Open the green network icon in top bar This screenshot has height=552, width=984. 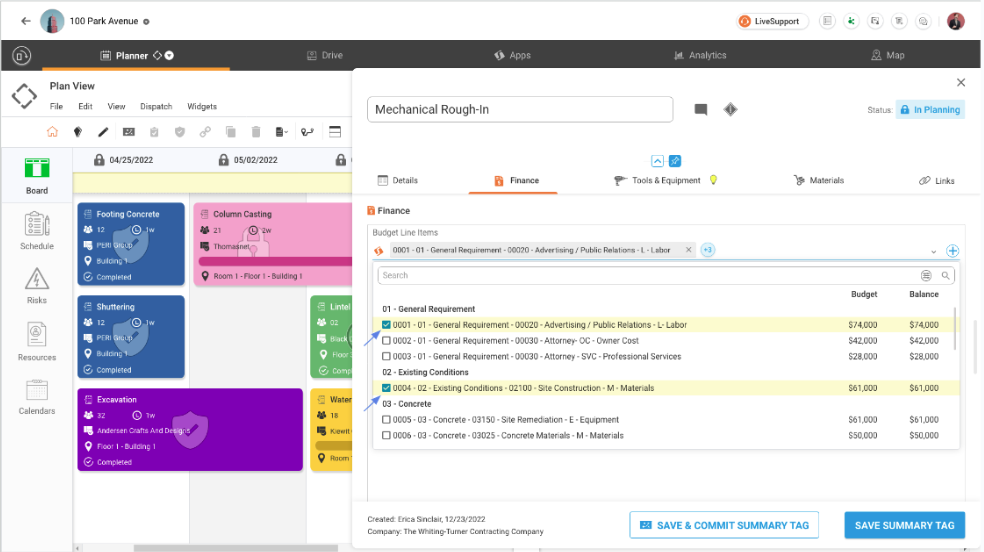pos(851,21)
